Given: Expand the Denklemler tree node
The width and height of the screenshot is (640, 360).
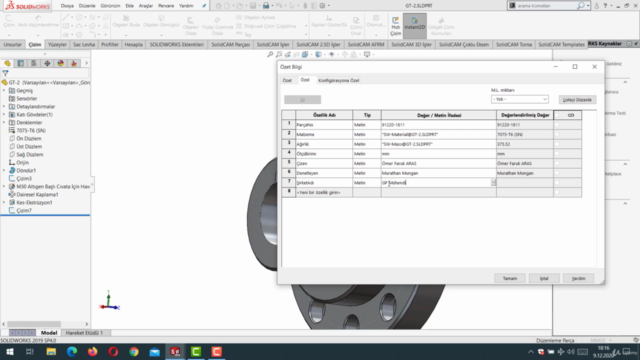Looking at the screenshot, I should [x=4, y=122].
